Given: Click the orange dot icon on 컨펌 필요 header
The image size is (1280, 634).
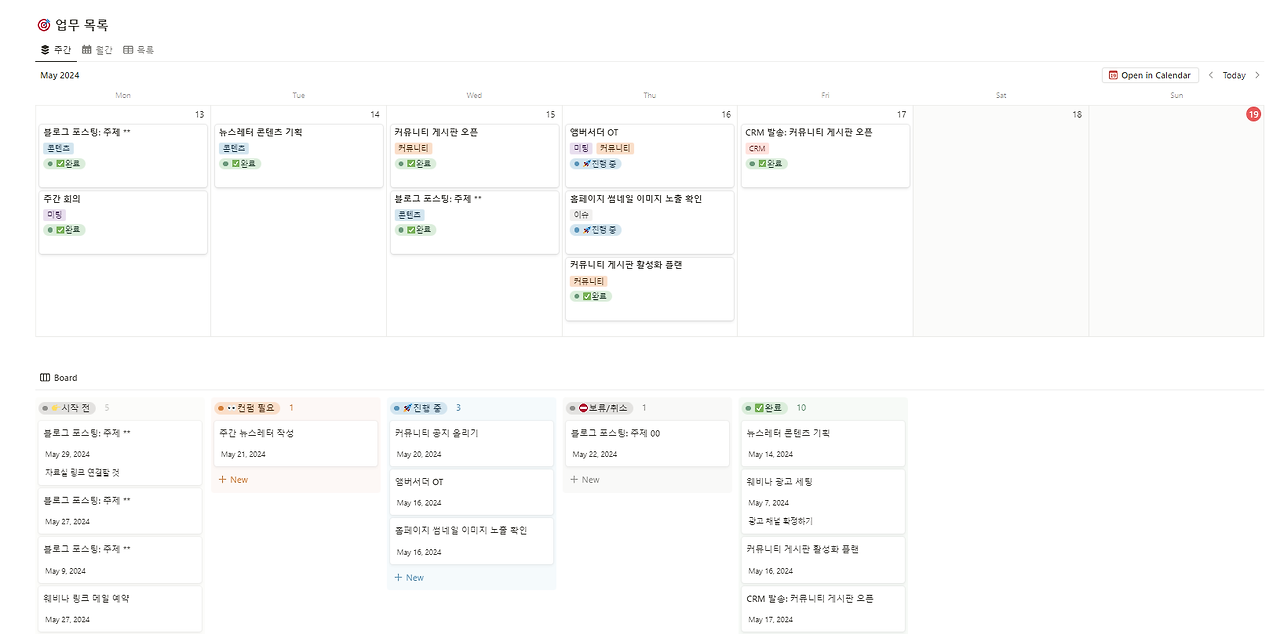Looking at the screenshot, I should point(221,407).
